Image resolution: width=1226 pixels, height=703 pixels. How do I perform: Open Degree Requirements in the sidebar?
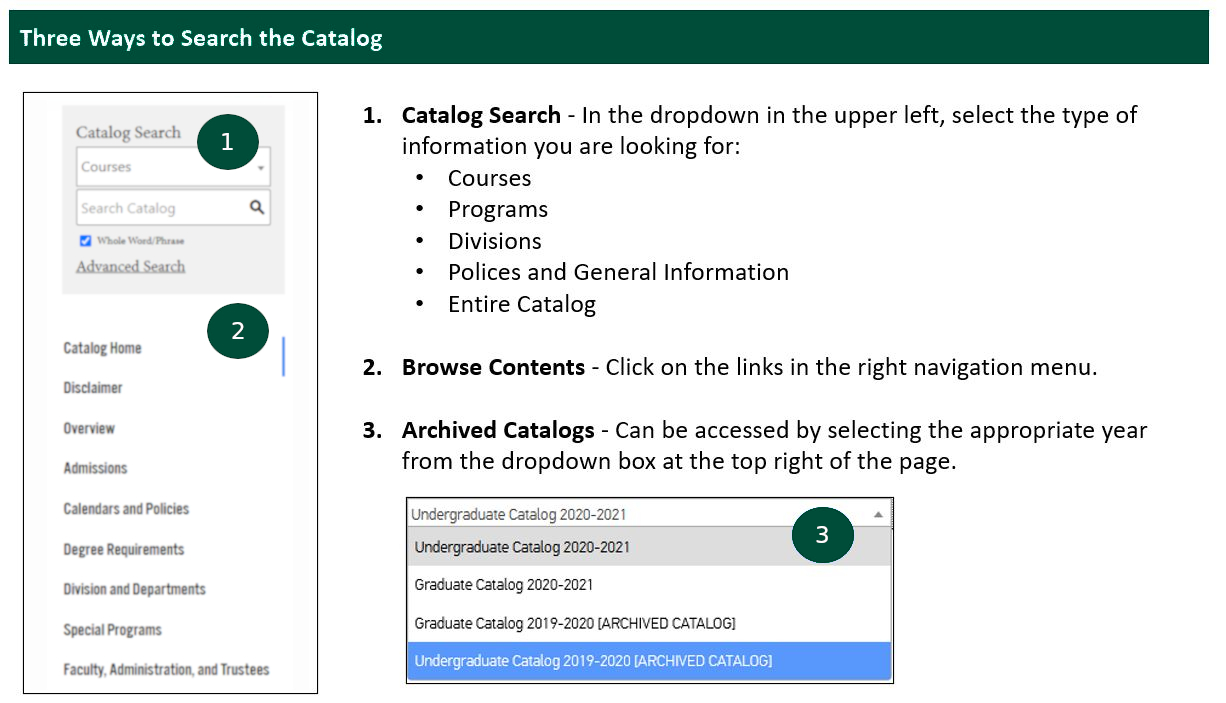(124, 549)
